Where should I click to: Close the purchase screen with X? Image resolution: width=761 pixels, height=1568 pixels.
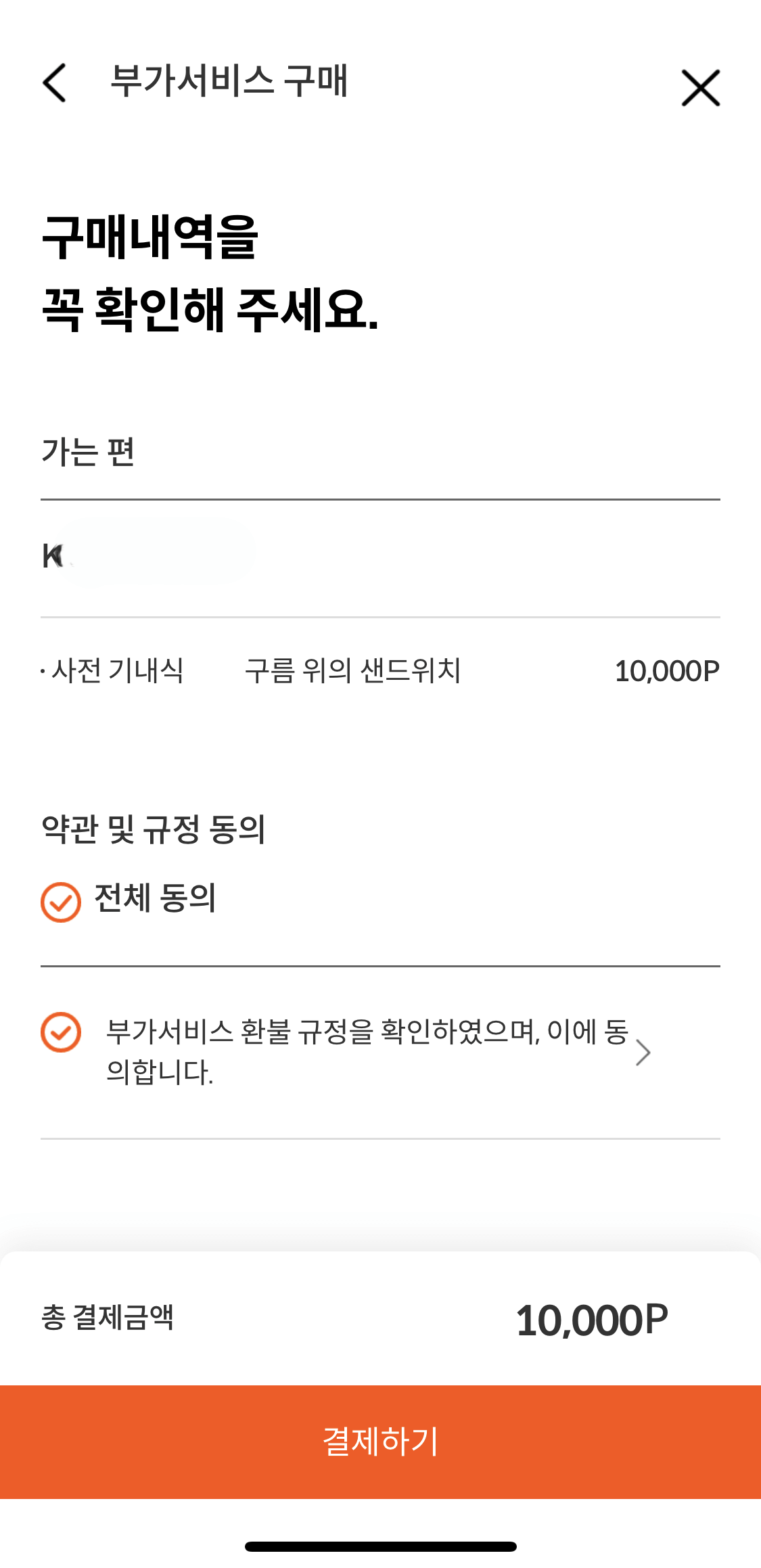pos(700,88)
